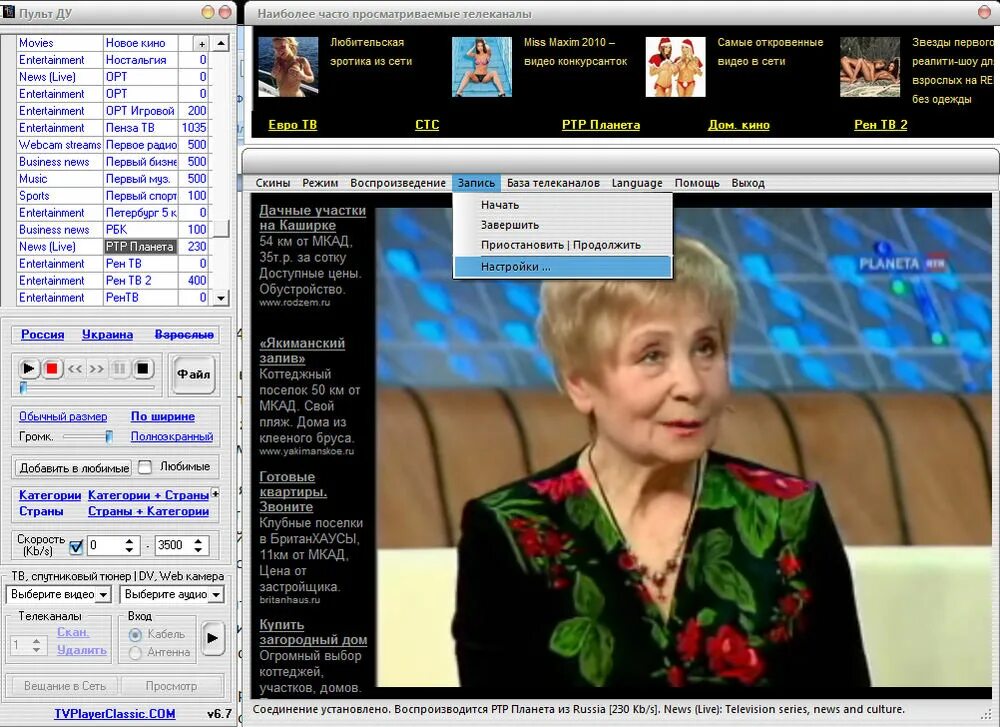
Task: Adjust the Громк. volume slider
Action: [109, 436]
